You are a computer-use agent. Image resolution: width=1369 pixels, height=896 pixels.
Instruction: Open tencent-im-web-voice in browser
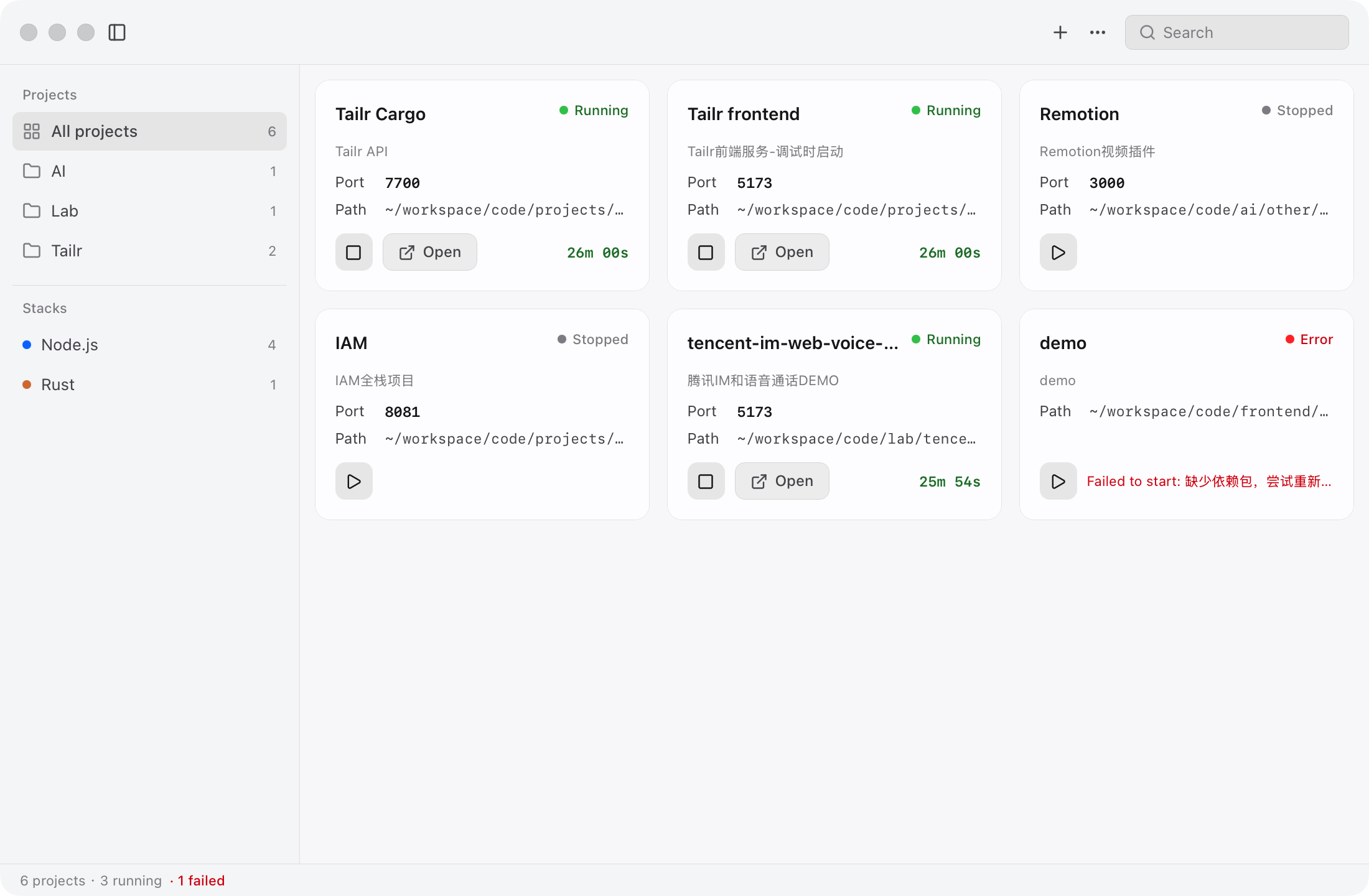[782, 481]
